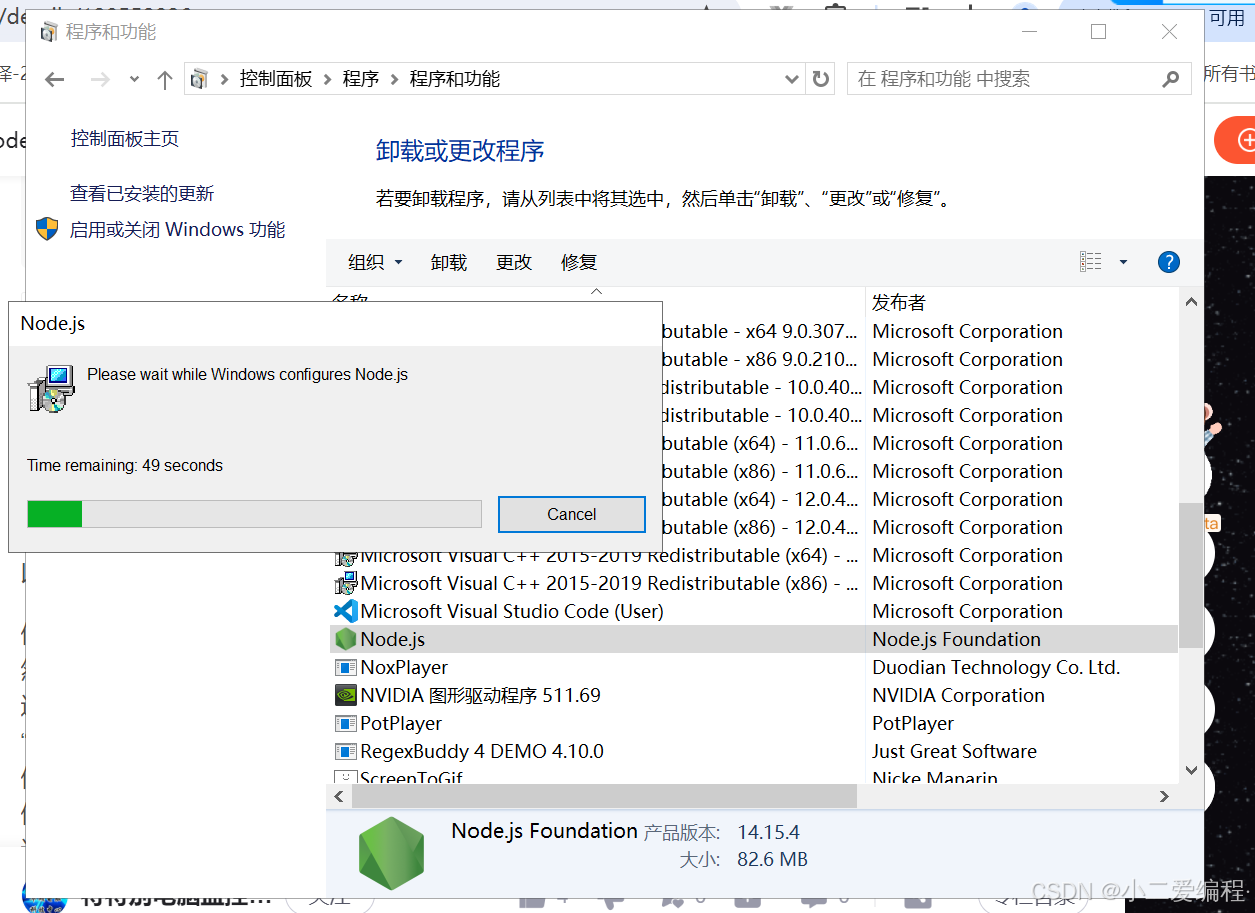This screenshot has height=913, width=1255.
Task: Click the vertical scrollbar up arrow
Action: point(1191,301)
